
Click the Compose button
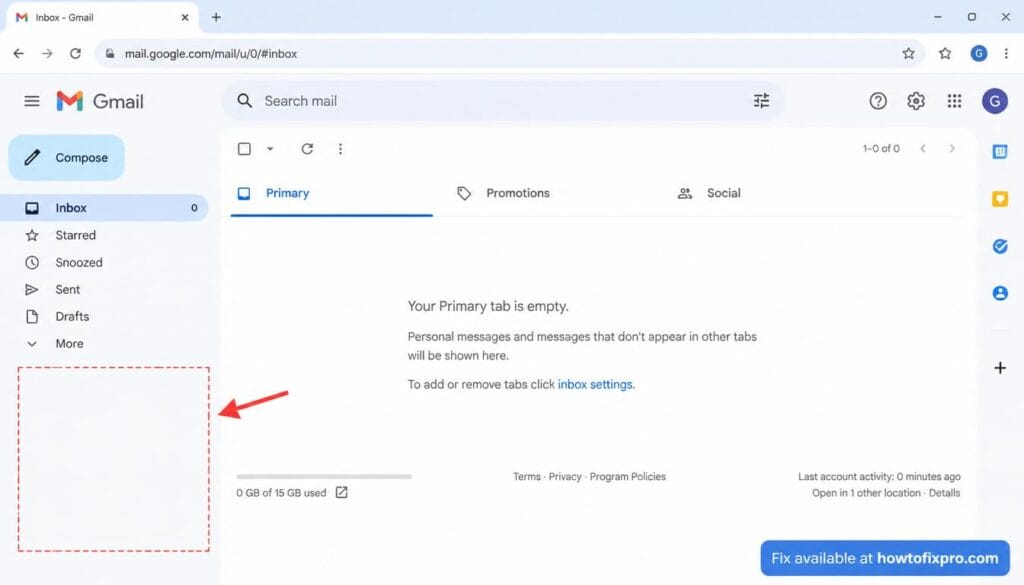pyautogui.click(x=67, y=157)
